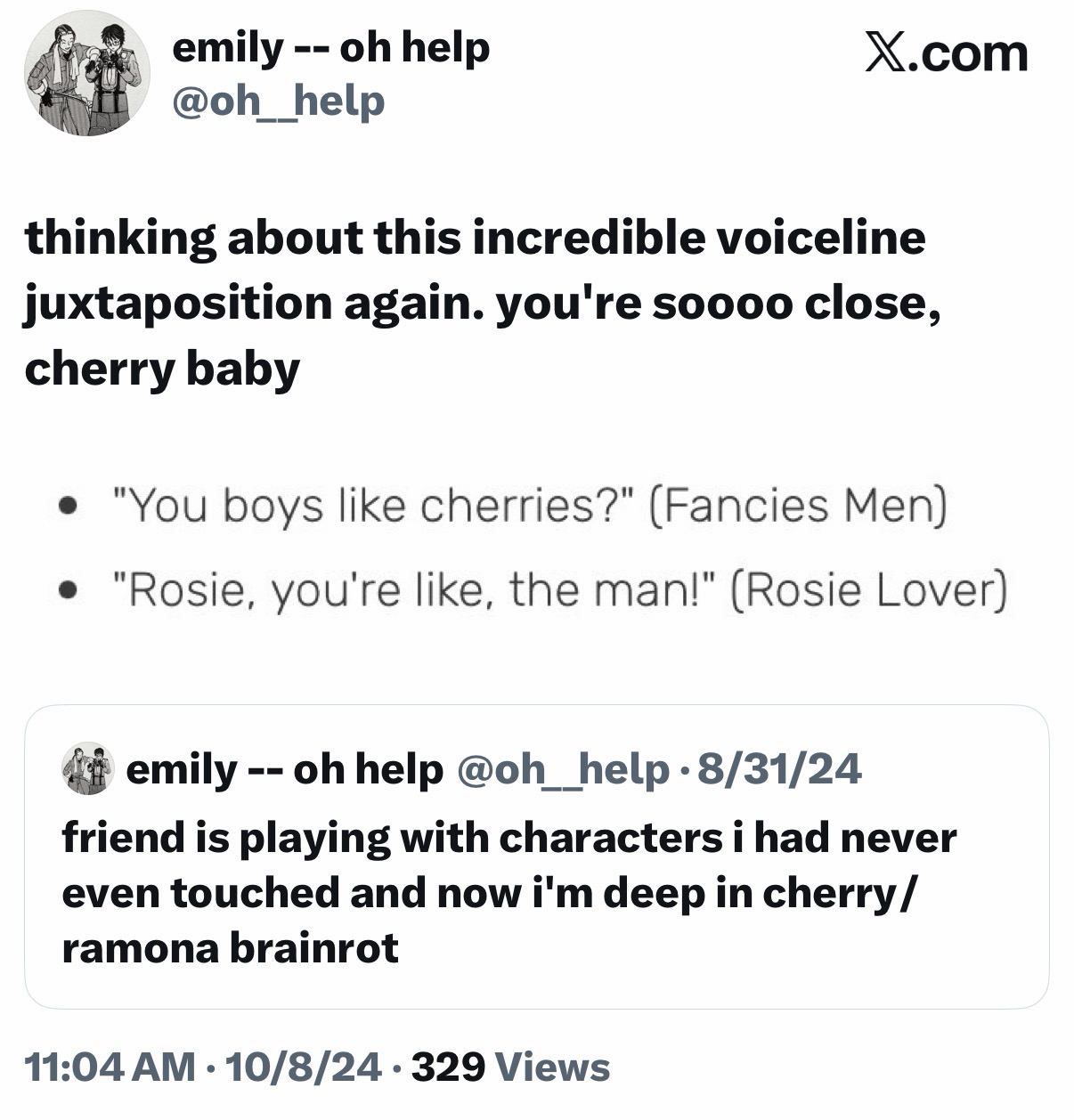Open the quoted tweet's 8/31/24 date

coord(781,769)
